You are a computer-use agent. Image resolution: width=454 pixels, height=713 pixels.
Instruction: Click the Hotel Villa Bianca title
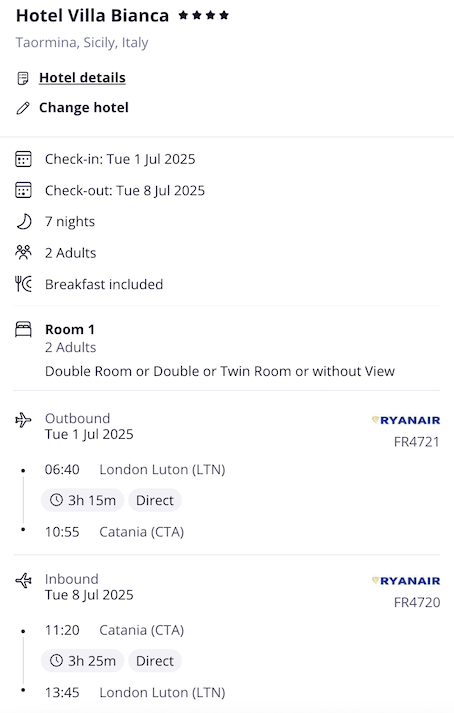click(92, 15)
